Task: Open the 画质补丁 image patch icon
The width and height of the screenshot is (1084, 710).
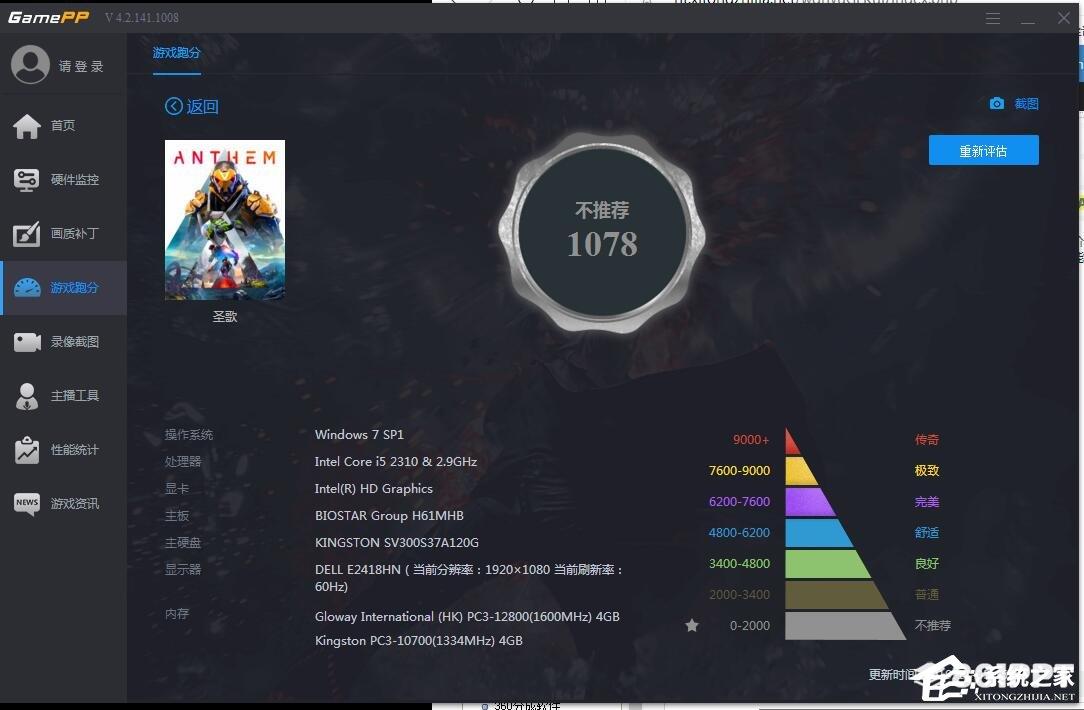Action: pos(26,234)
